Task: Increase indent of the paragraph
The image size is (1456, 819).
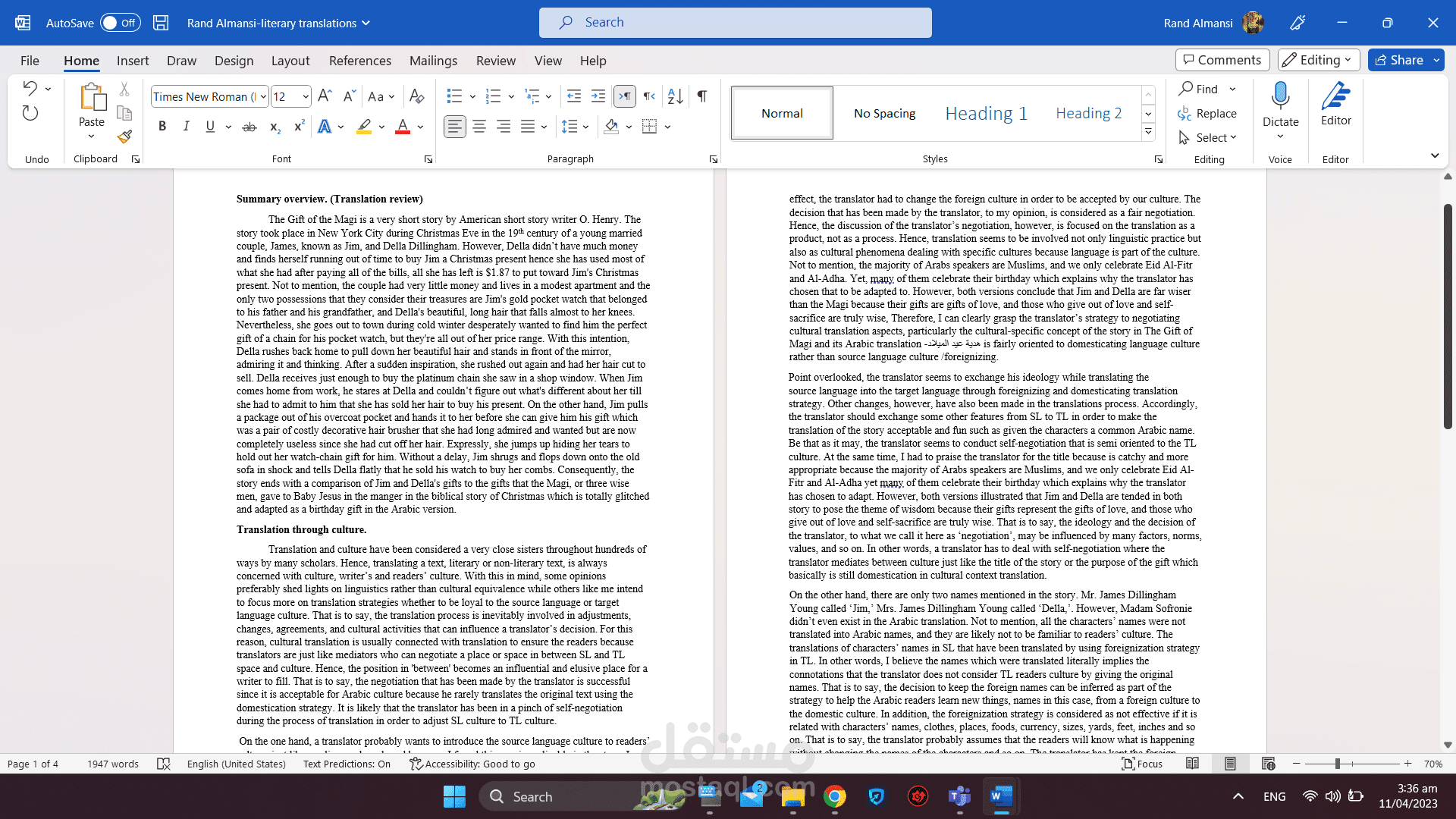Action: pos(598,96)
